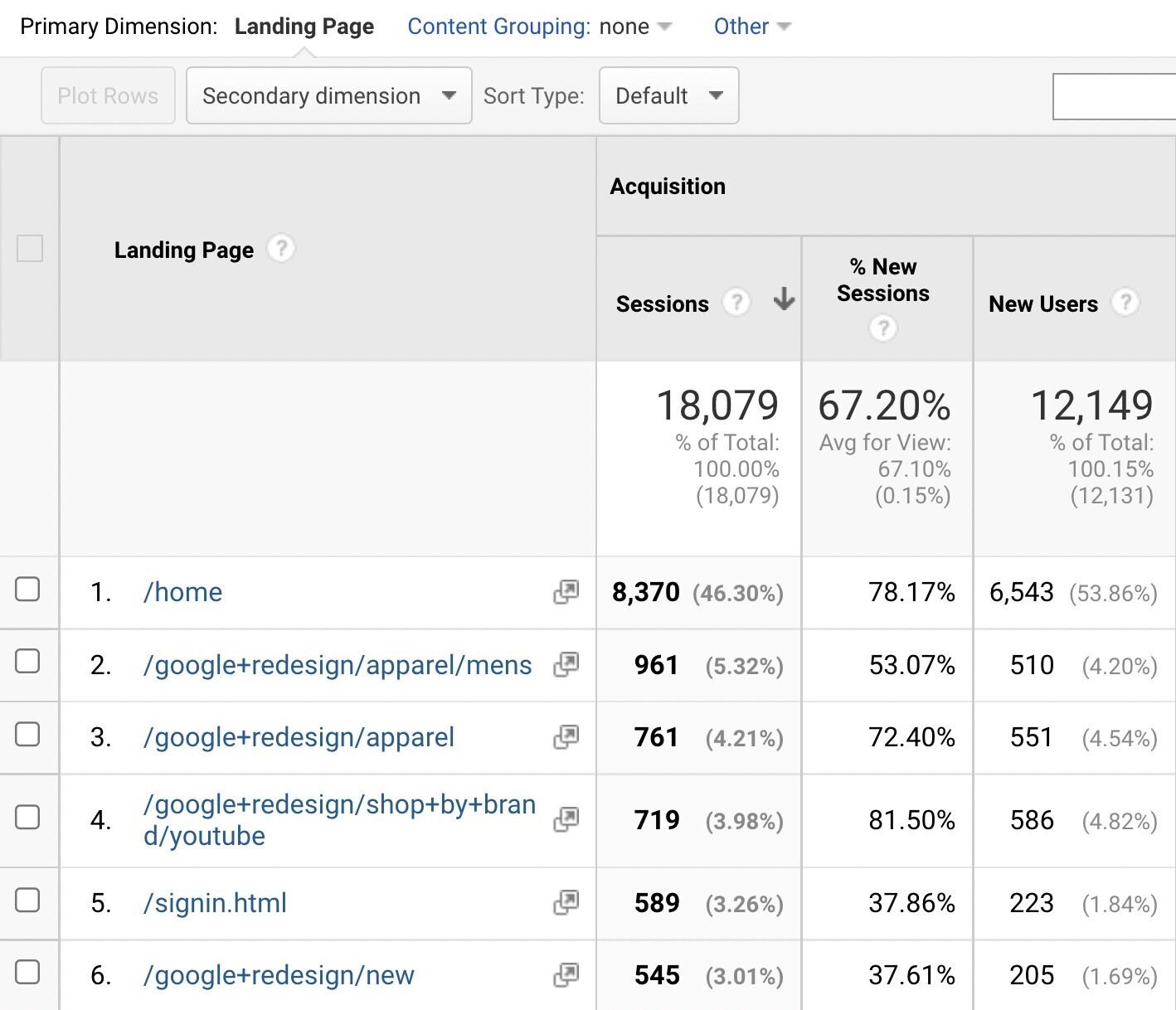This screenshot has width=1176, height=1010.
Task: Open /google+redesign/shop+by+brand/youtube link
Action: (x=339, y=820)
